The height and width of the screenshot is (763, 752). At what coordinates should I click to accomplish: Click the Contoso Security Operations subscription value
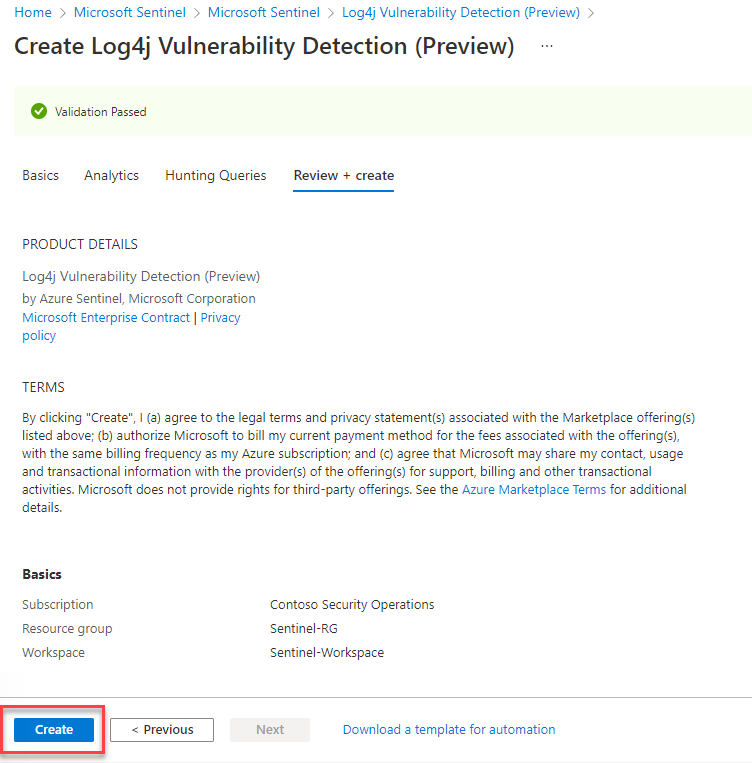tap(352, 604)
